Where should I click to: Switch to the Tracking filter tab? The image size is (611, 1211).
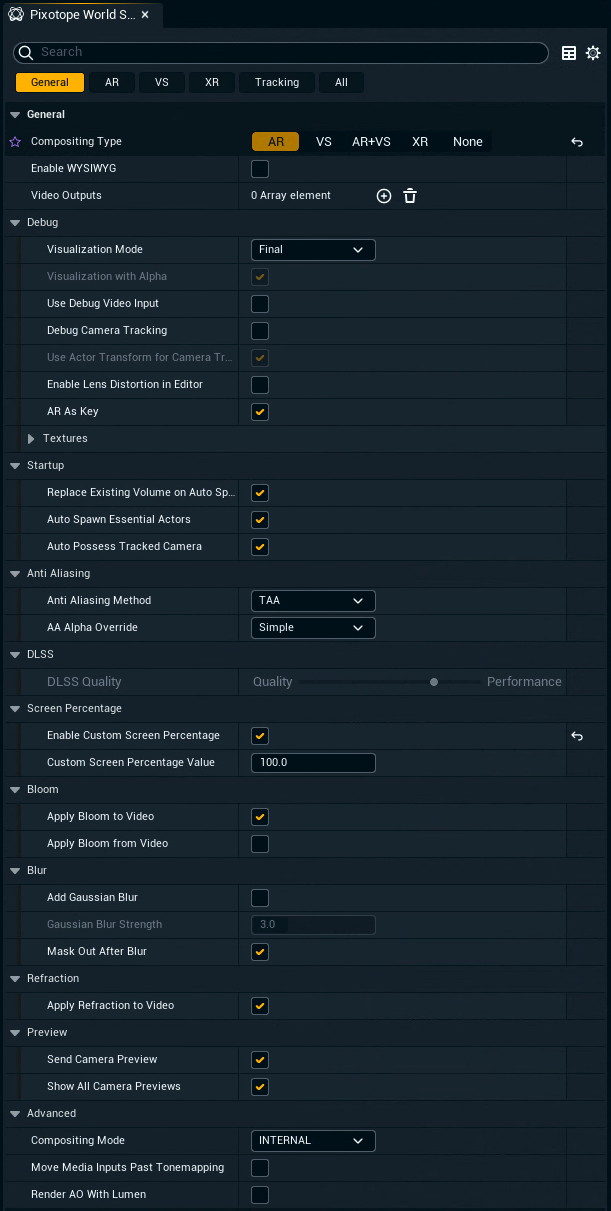click(x=276, y=82)
